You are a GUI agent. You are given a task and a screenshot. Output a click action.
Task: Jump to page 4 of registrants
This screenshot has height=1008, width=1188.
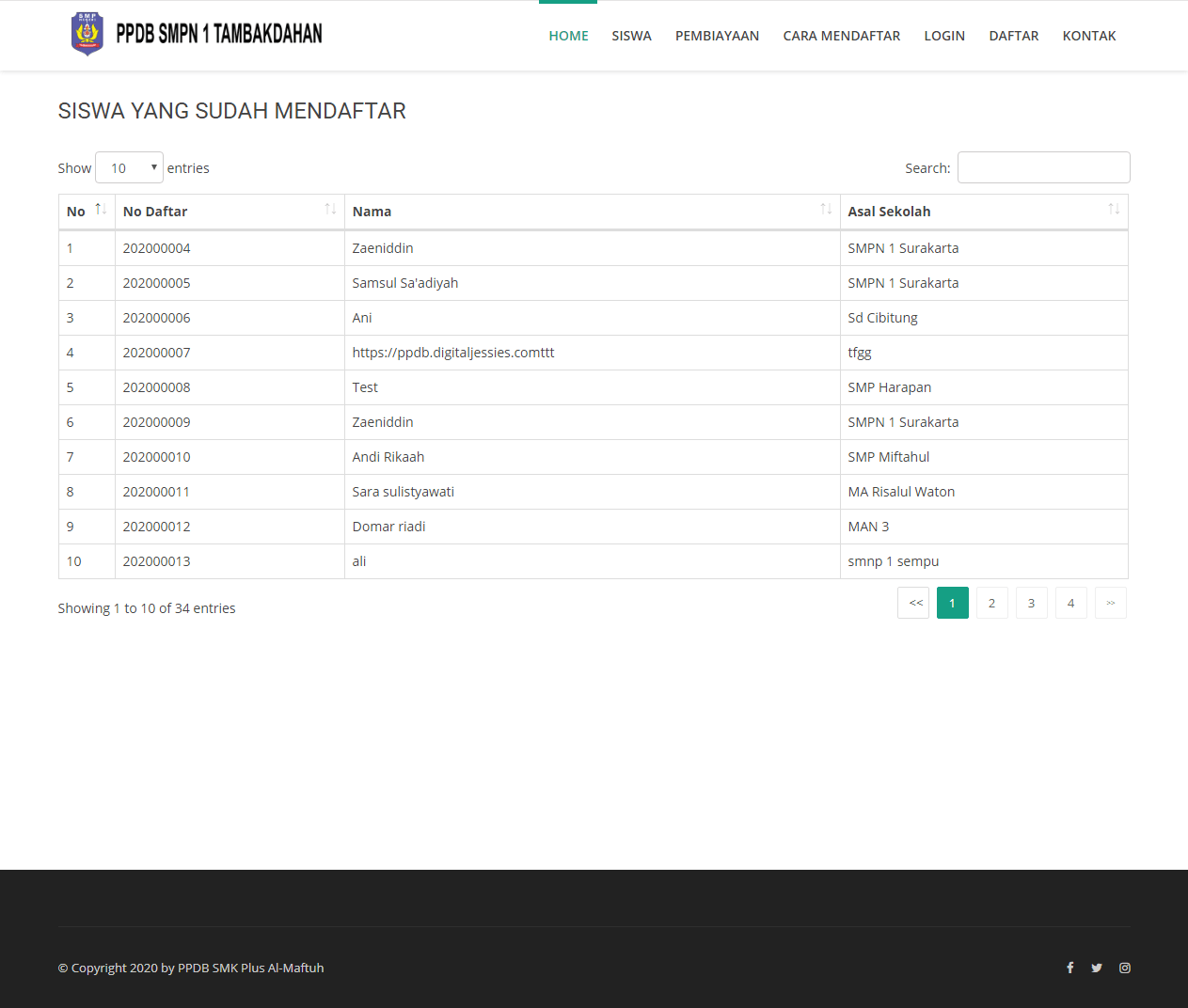click(1070, 603)
